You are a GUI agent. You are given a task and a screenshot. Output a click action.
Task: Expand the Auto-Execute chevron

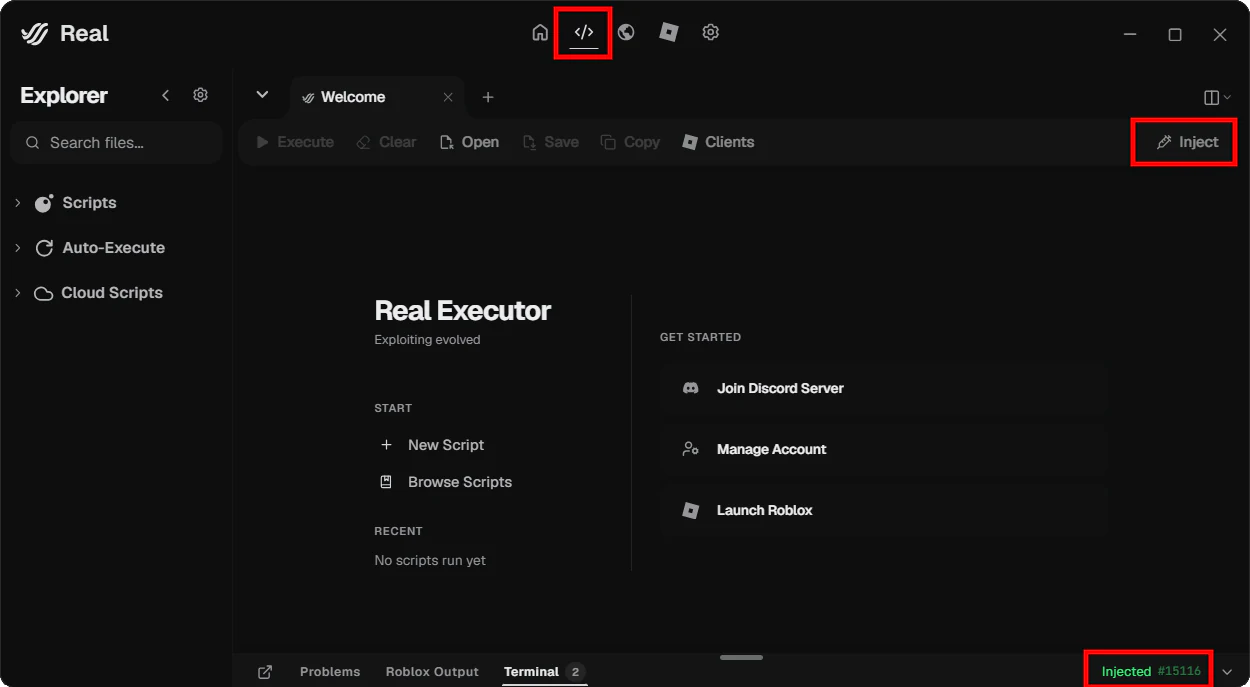17,248
